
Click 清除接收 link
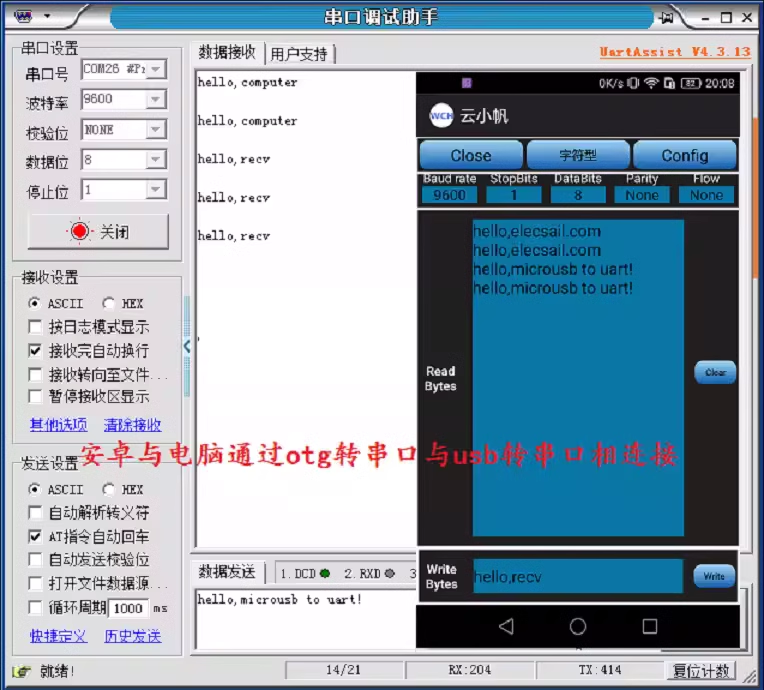click(133, 425)
